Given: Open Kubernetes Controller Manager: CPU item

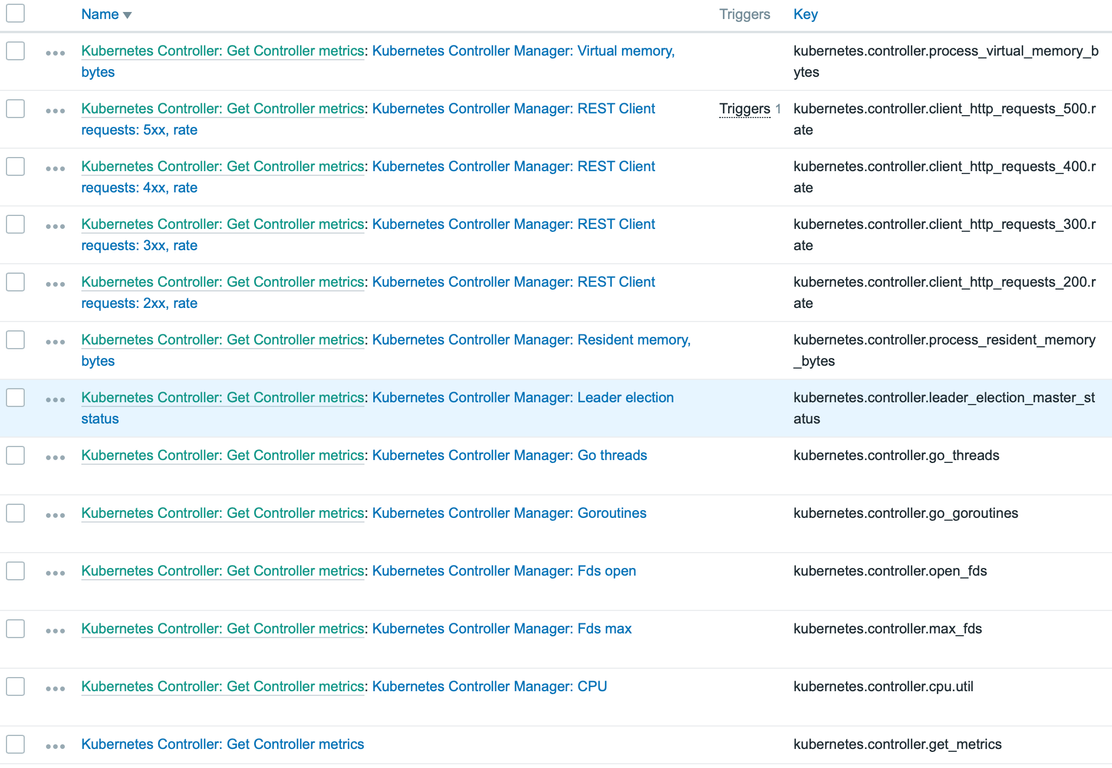Looking at the screenshot, I should 489,686.
